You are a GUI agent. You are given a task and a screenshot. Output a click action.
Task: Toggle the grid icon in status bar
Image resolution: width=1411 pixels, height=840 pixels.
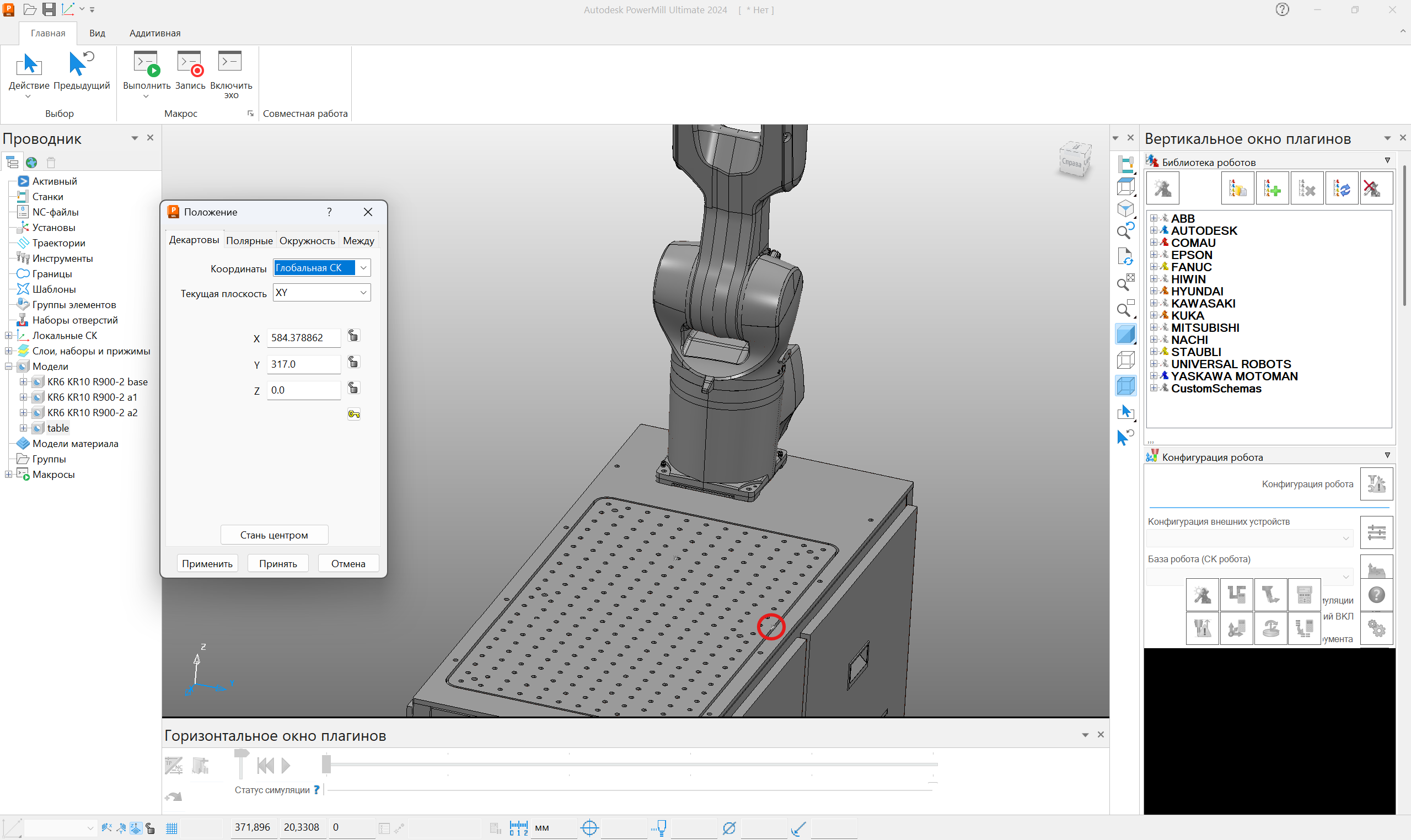tap(171, 828)
